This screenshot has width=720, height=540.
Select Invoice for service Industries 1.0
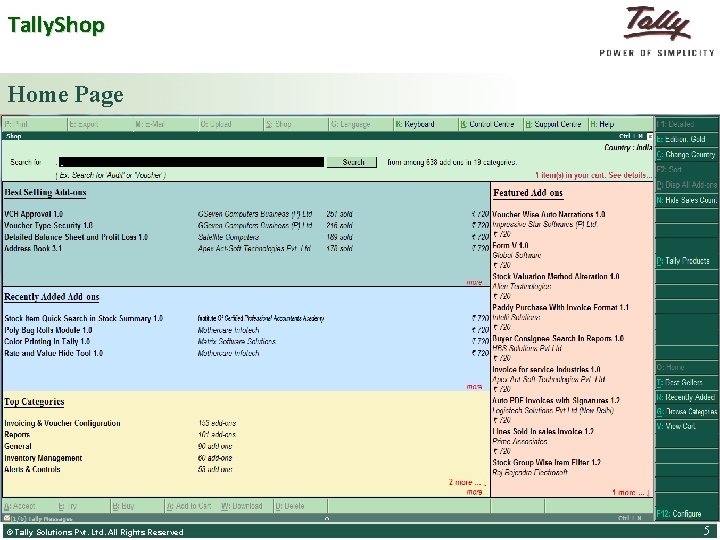tap(546, 369)
